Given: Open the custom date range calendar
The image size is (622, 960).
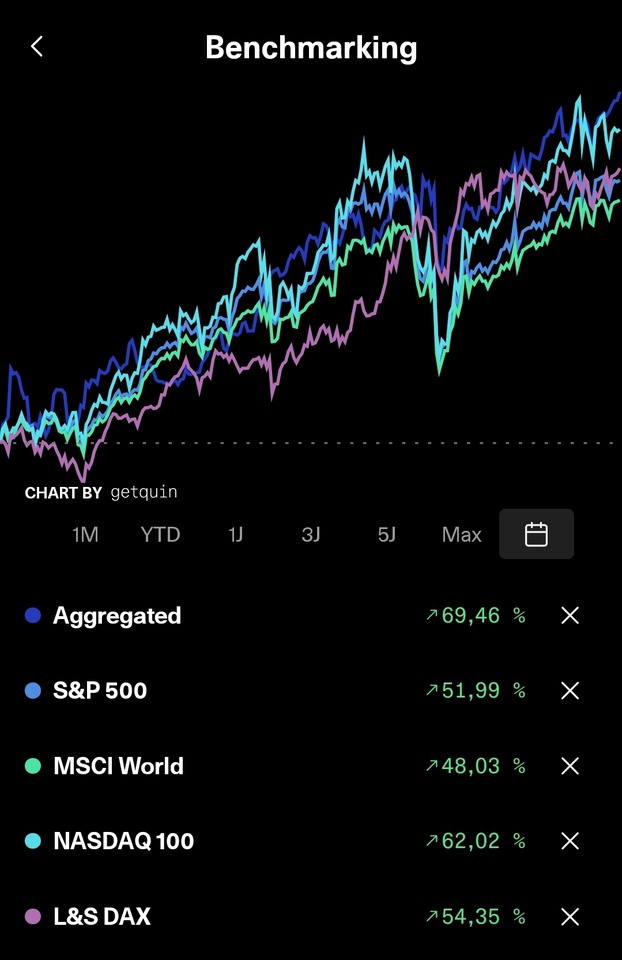Looking at the screenshot, I should [536, 534].
